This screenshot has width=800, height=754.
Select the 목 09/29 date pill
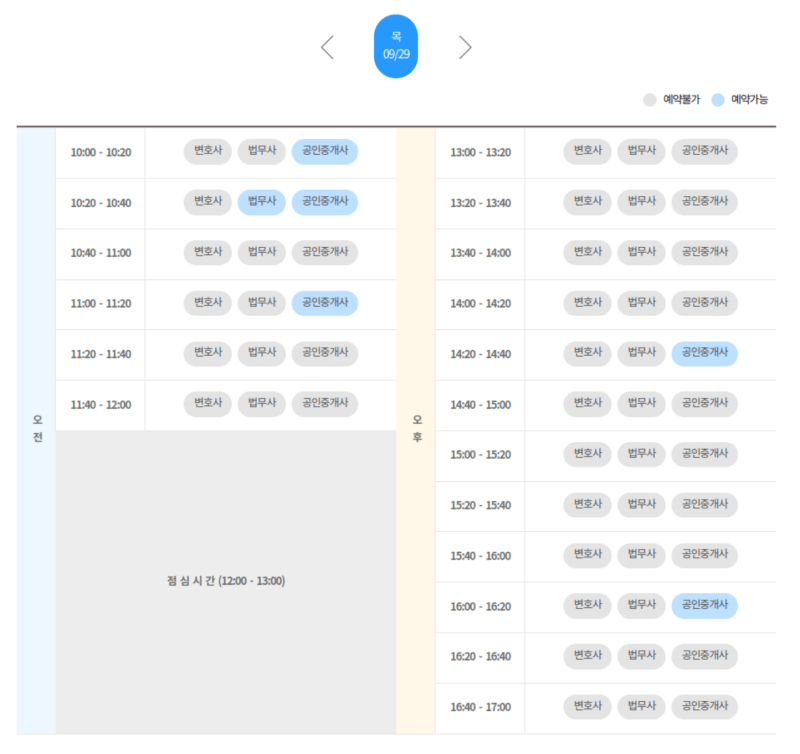pos(396,46)
